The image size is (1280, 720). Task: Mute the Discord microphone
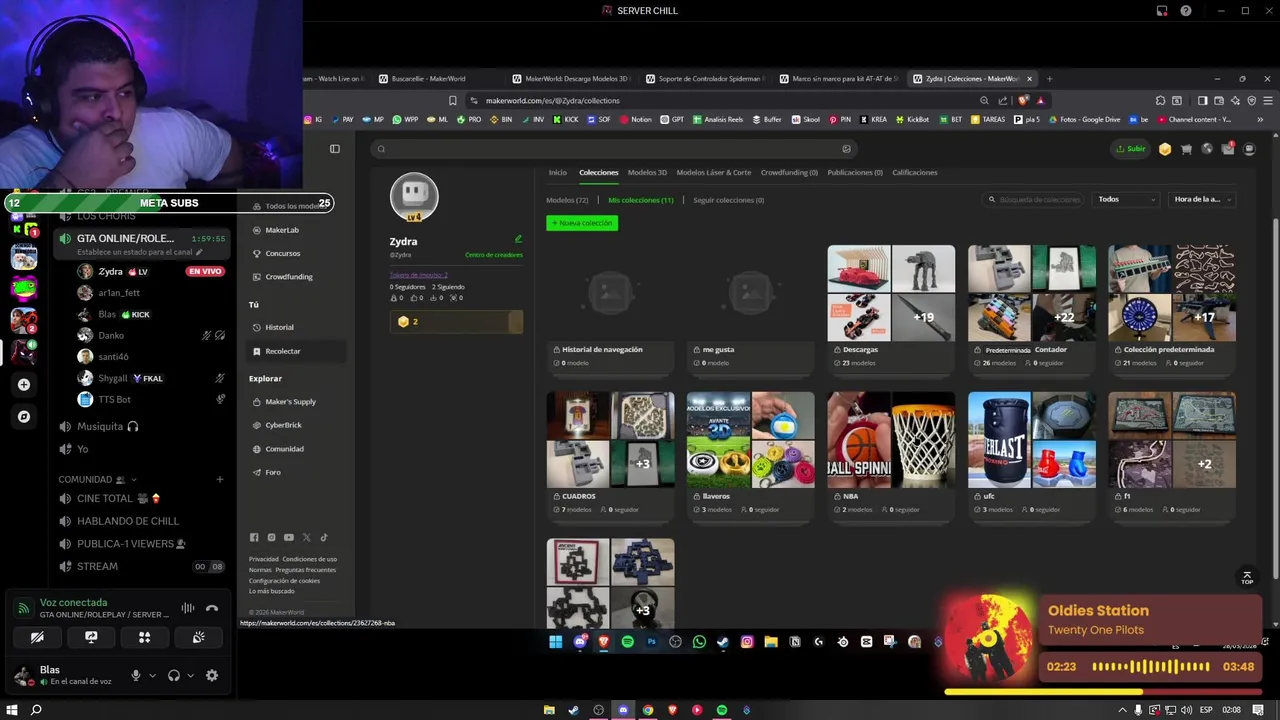(x=136, y=676)
